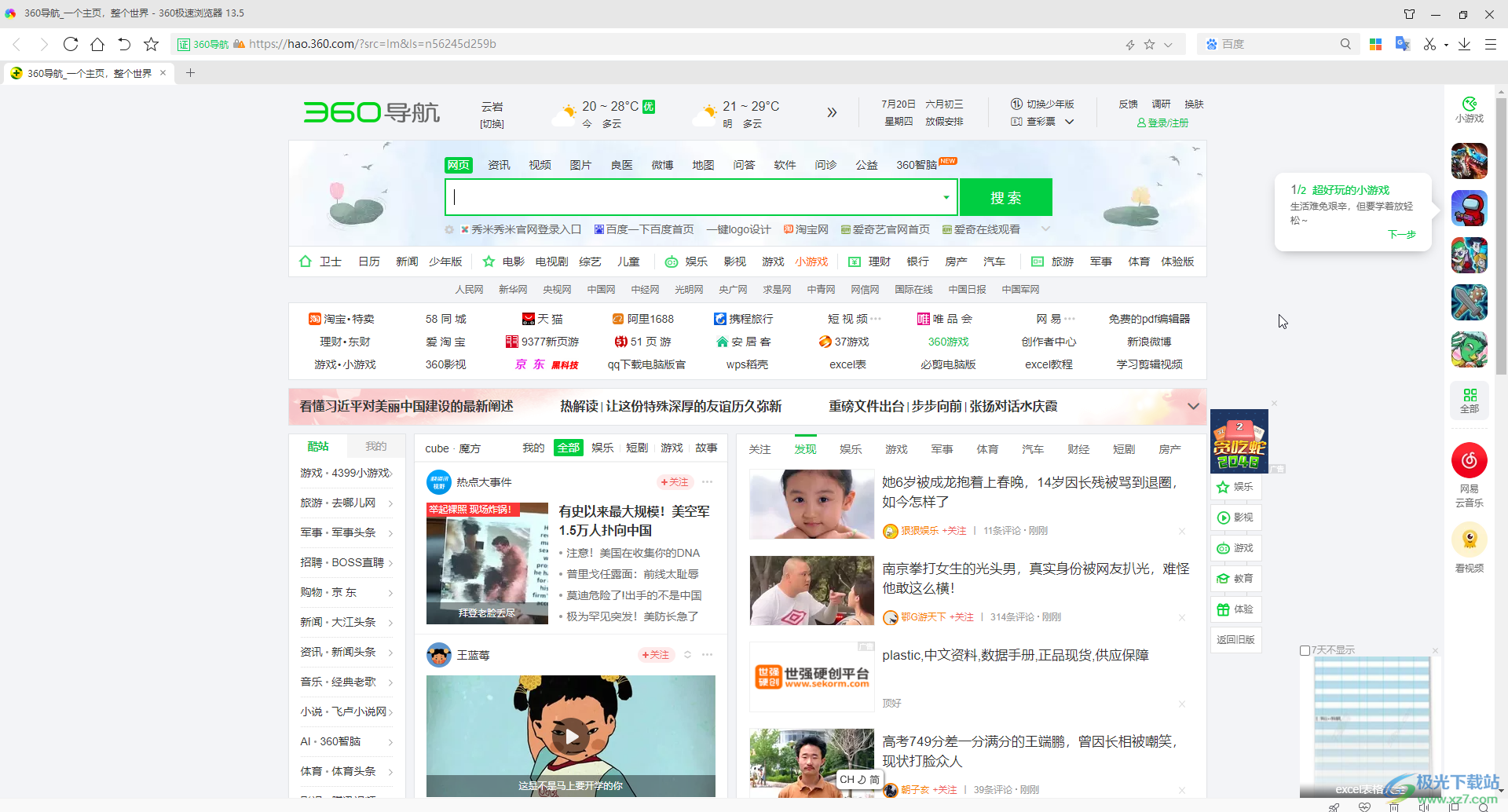Image resolution: width=1508 pixels, height=812 pixels.
Task: Check the 7天不显示 checkbox
Action: (x=1305, y=650)
